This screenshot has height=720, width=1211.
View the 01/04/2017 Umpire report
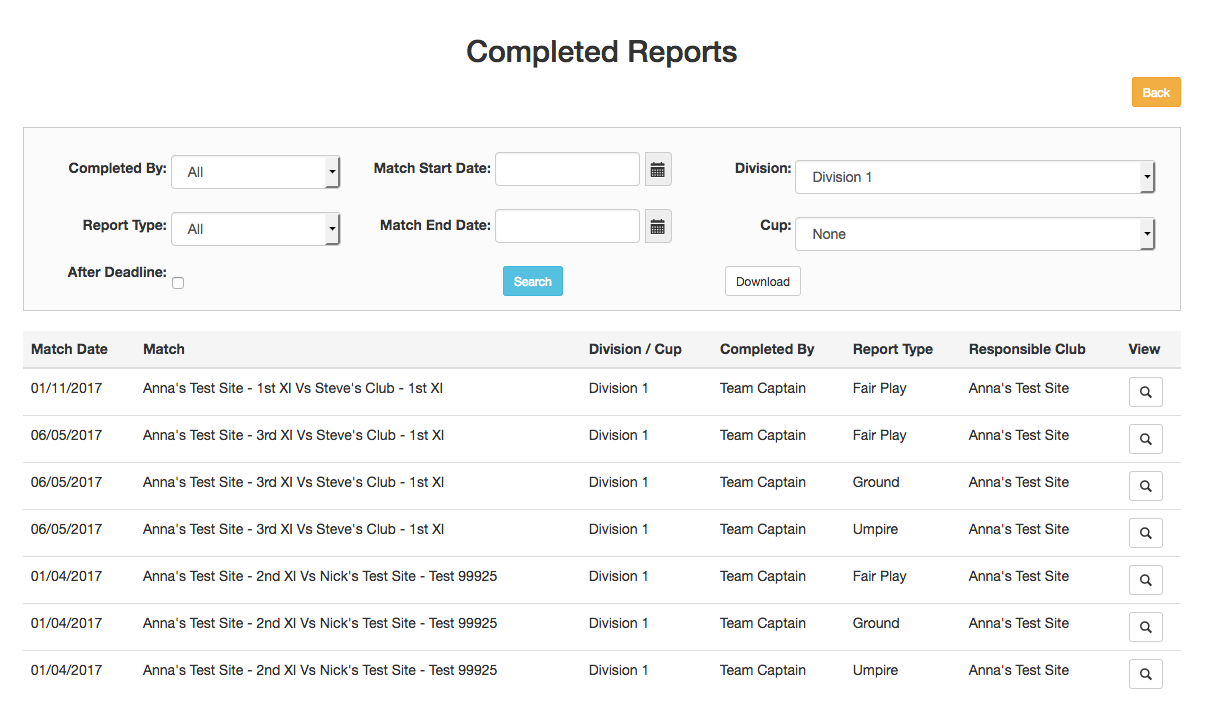click(1146, 674)
